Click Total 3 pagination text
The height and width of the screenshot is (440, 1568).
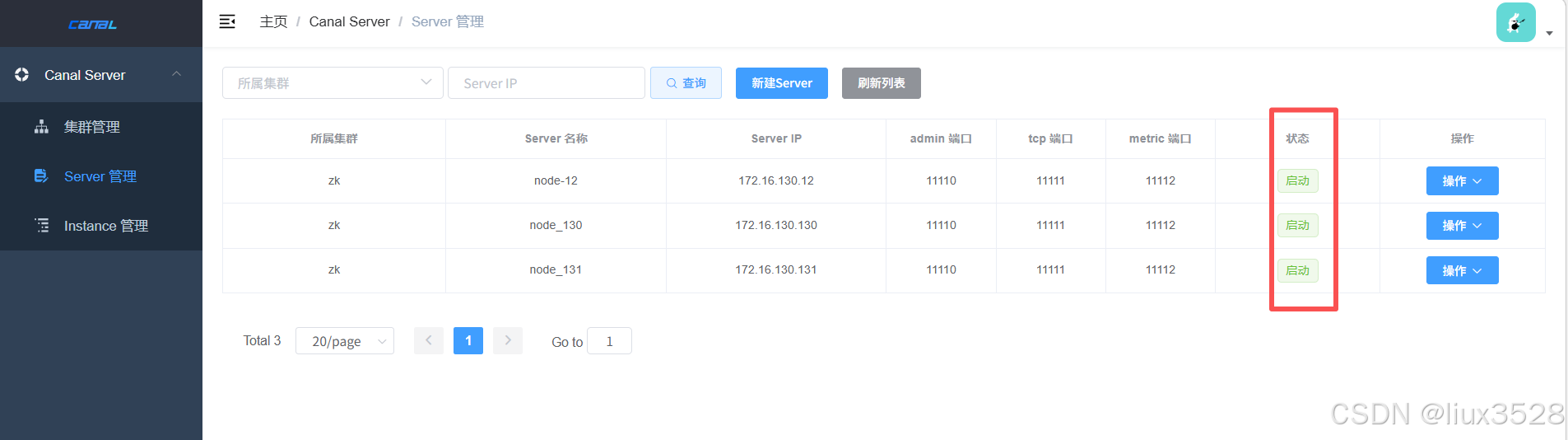coord(262,340)
